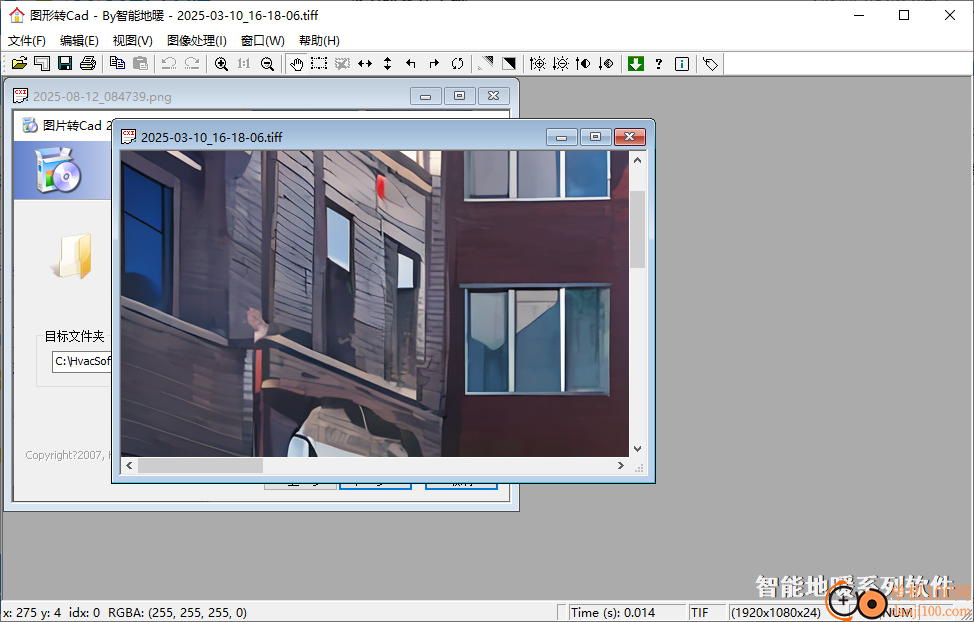
Task: Click the 目标文件夹 path input field
Action: tap(82, 361)
